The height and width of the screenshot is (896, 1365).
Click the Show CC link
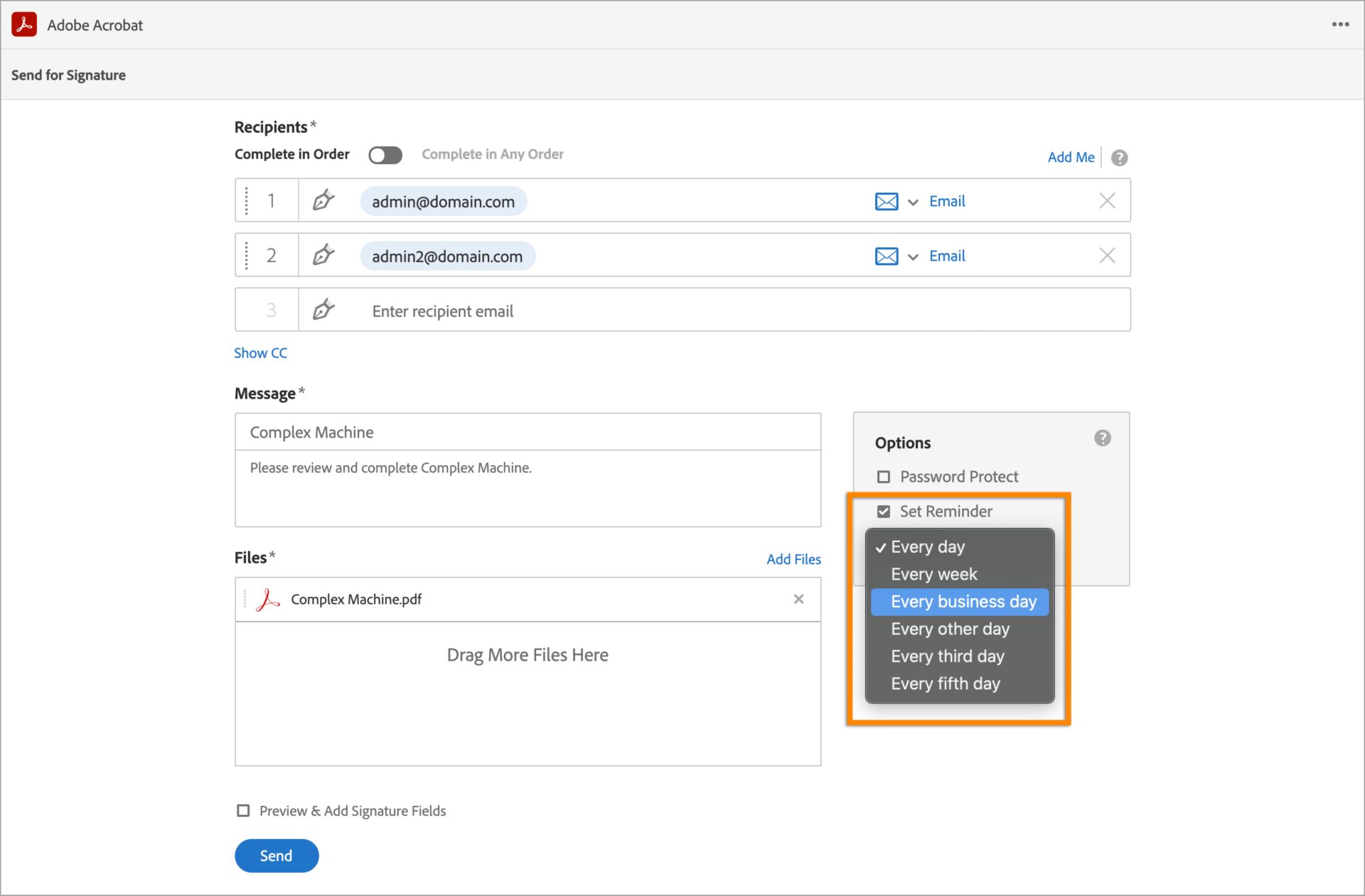click(263, 352)
